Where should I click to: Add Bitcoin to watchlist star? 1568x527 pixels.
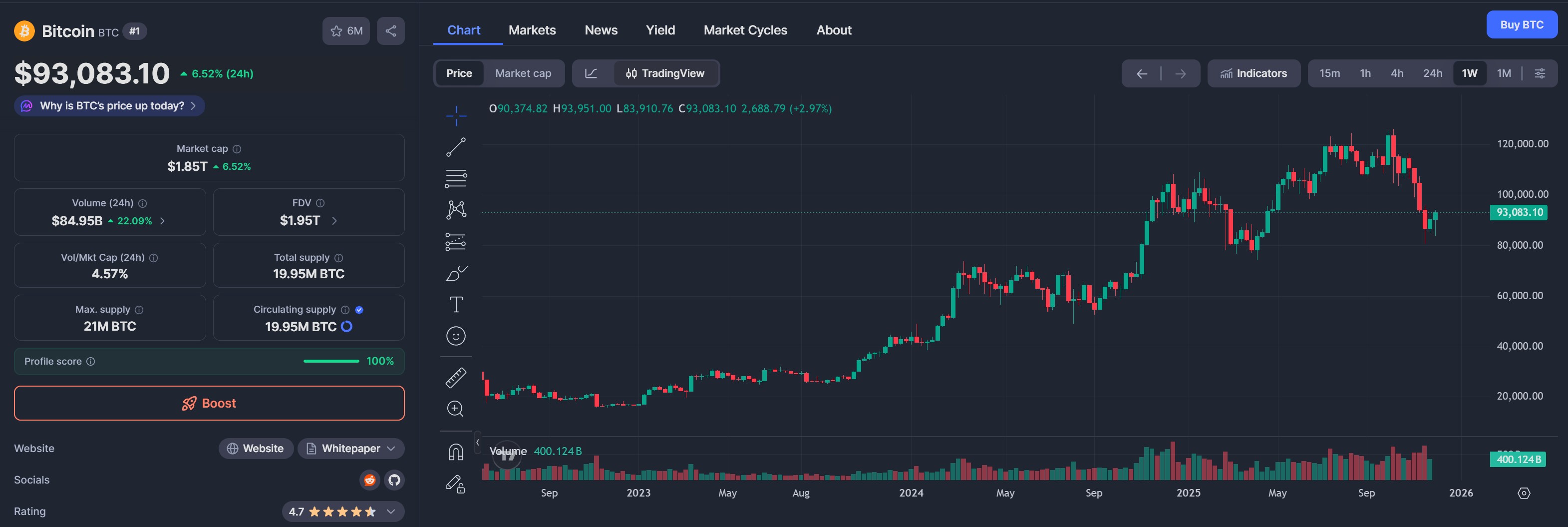coord(346,31)
